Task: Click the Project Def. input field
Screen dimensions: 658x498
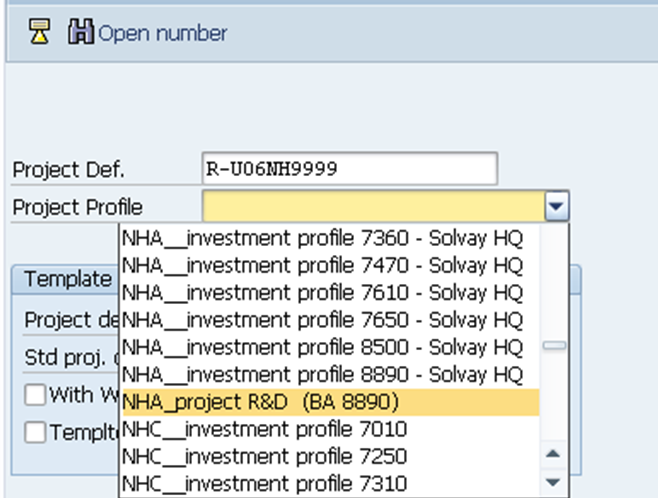Action: tap(349, 168)
